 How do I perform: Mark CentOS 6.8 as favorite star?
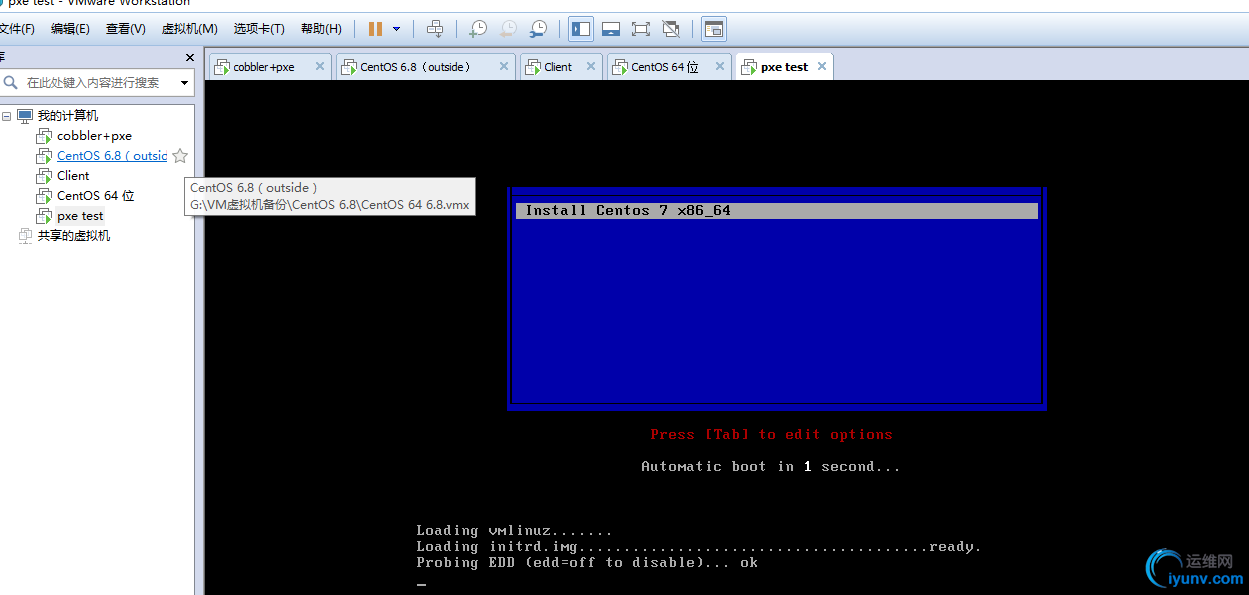[x=180, y=156]
